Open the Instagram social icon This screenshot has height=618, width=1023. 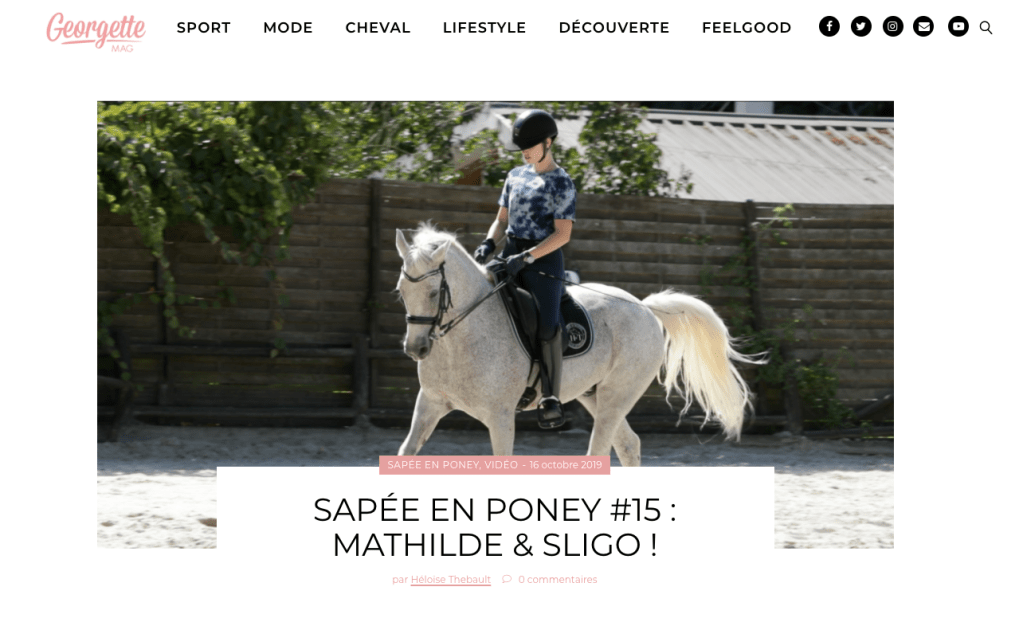point(893,27)
